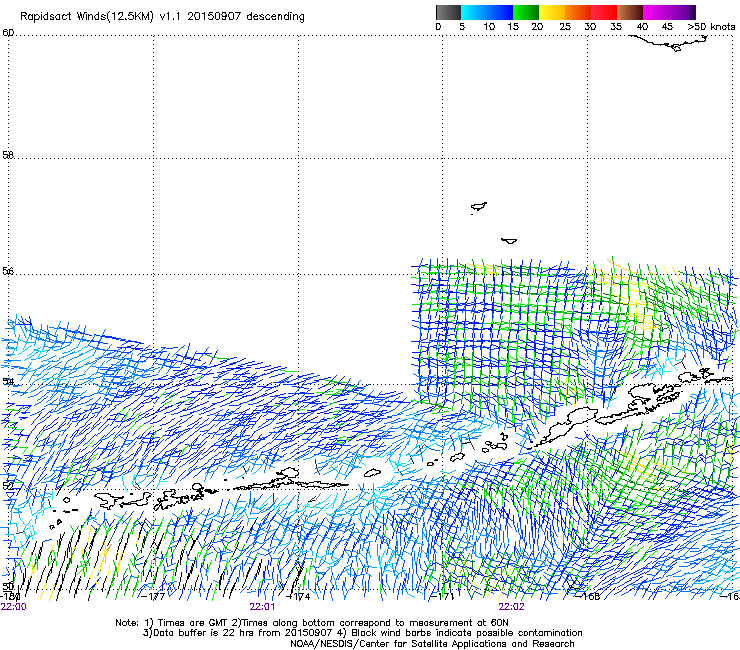Click the '-174' longitude label
Viewport: 740px width, 650px height.
[x=299, y=596]
